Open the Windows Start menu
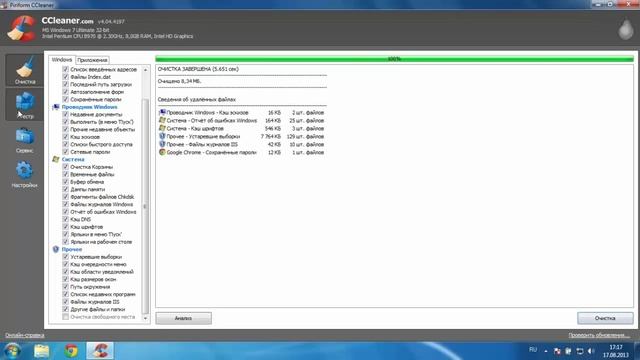Viewport: 640px width, 360px height. (x=12, y=351)
